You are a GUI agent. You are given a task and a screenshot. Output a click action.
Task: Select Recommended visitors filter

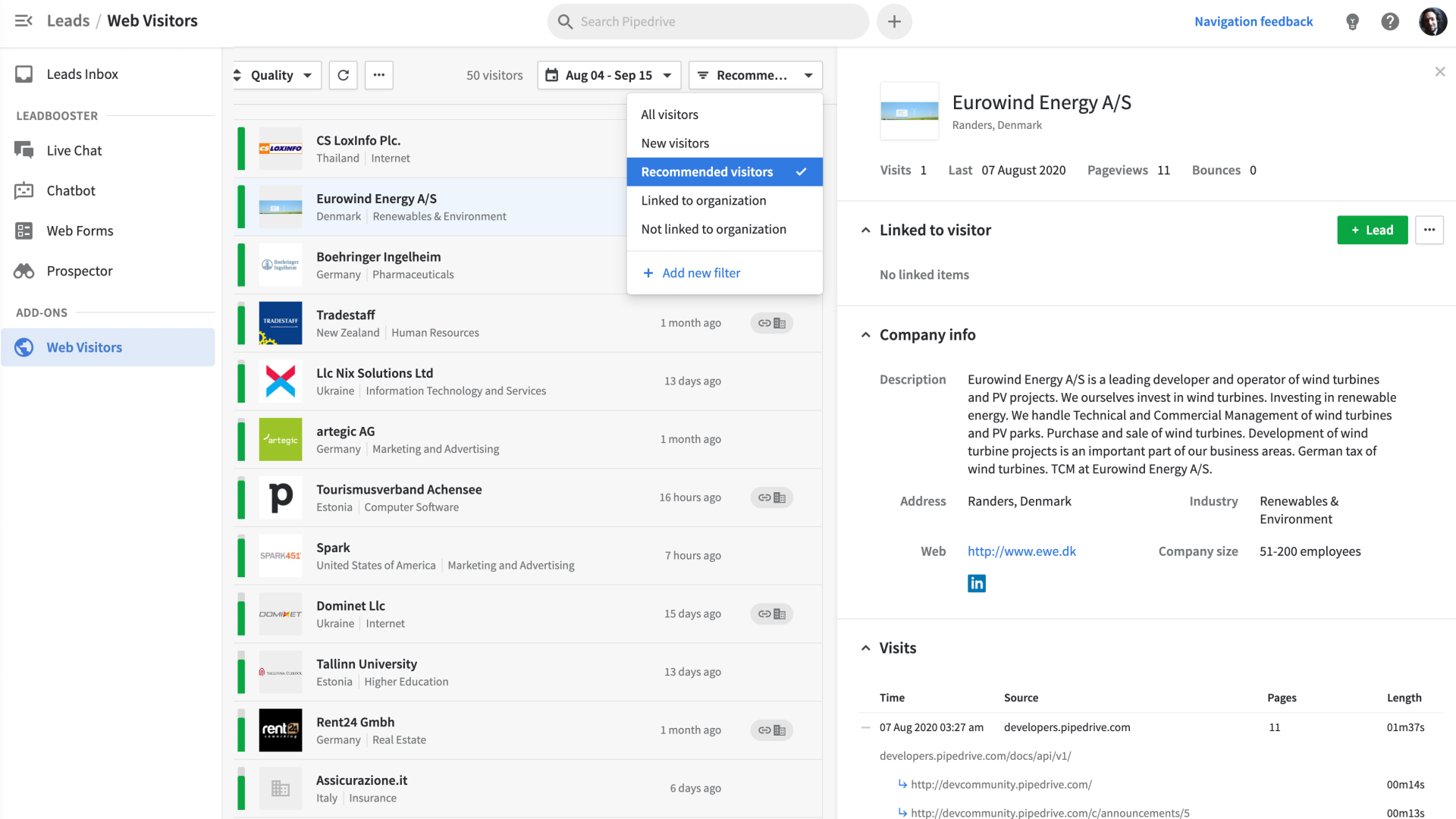(725, 172)
